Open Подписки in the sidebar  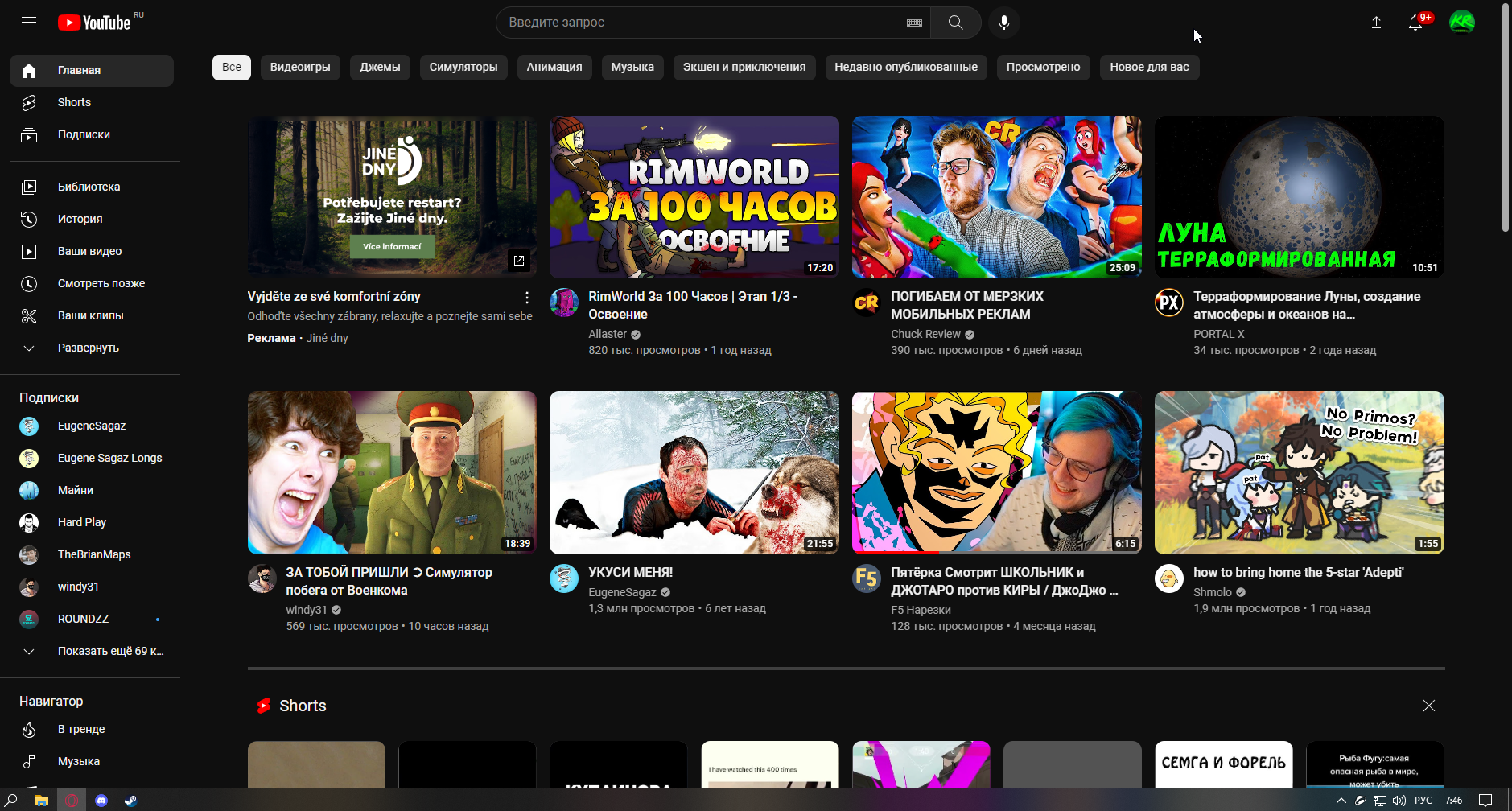(x=92, y=134)
